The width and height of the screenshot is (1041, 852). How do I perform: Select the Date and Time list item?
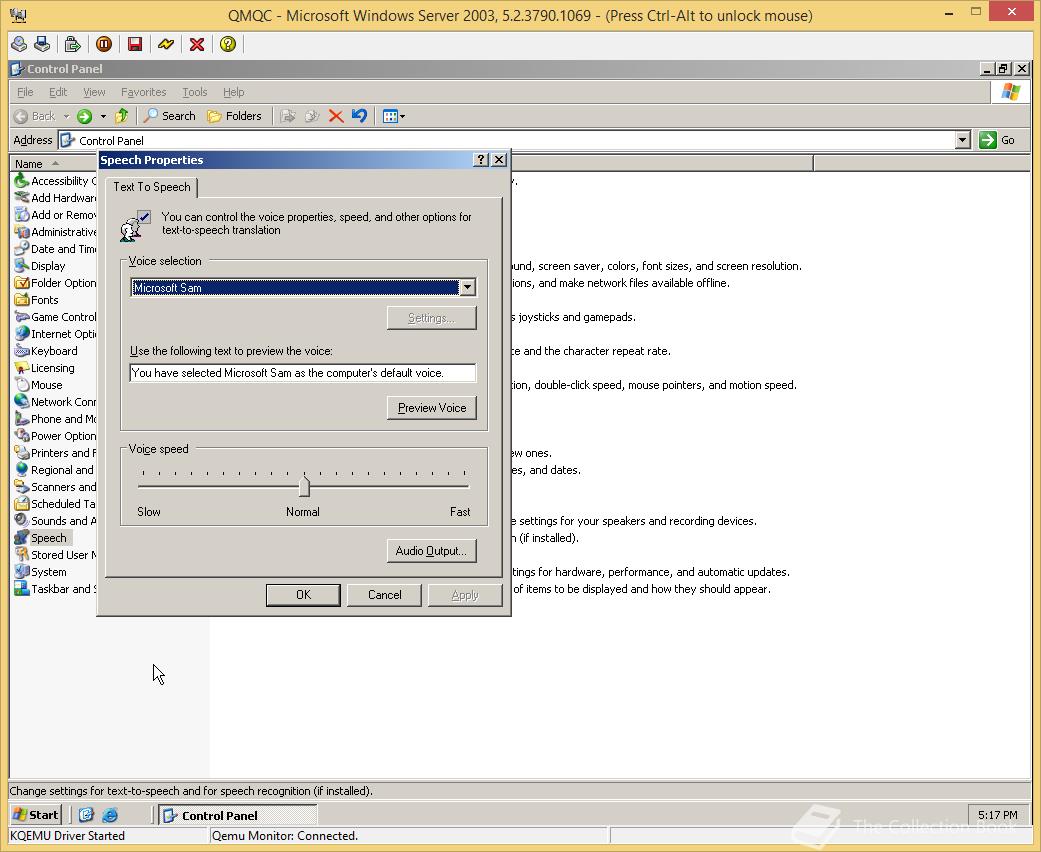click(x=54, y=248)
